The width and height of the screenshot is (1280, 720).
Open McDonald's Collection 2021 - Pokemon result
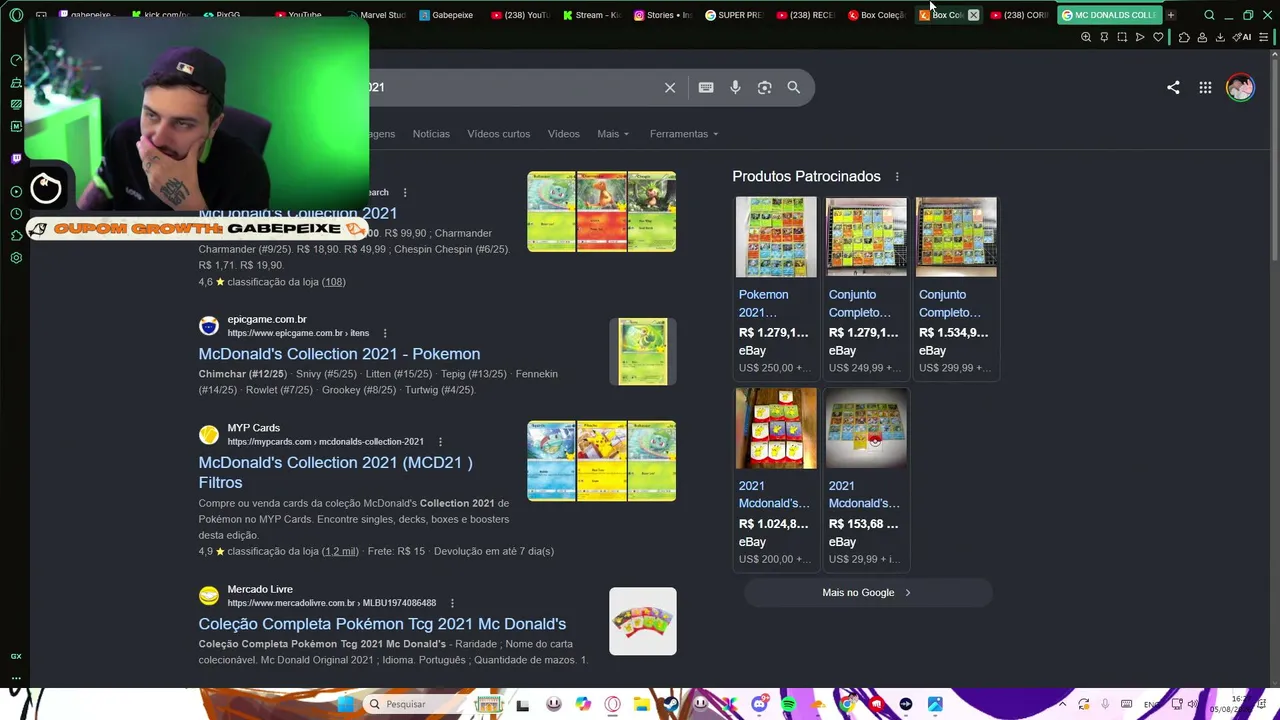tap(339, 354)
